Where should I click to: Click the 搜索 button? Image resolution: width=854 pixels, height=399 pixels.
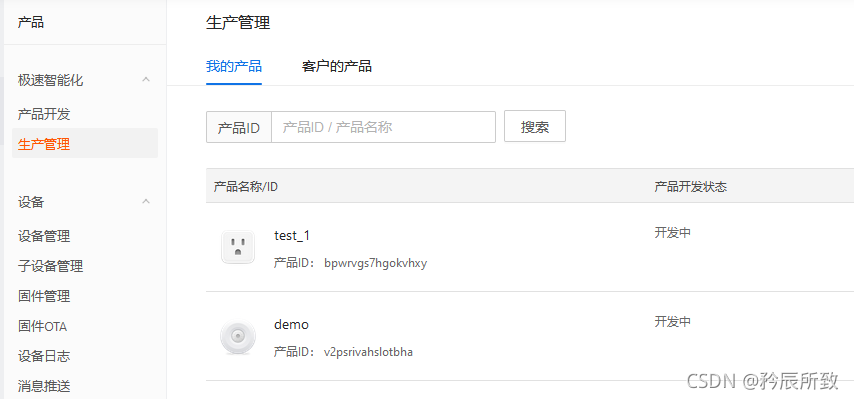coord(535,126)
